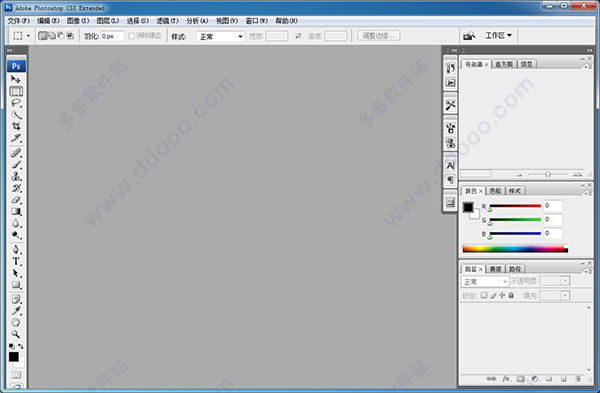Click the swap width and height button
The image size is (600, 393).
click(298, 36)
